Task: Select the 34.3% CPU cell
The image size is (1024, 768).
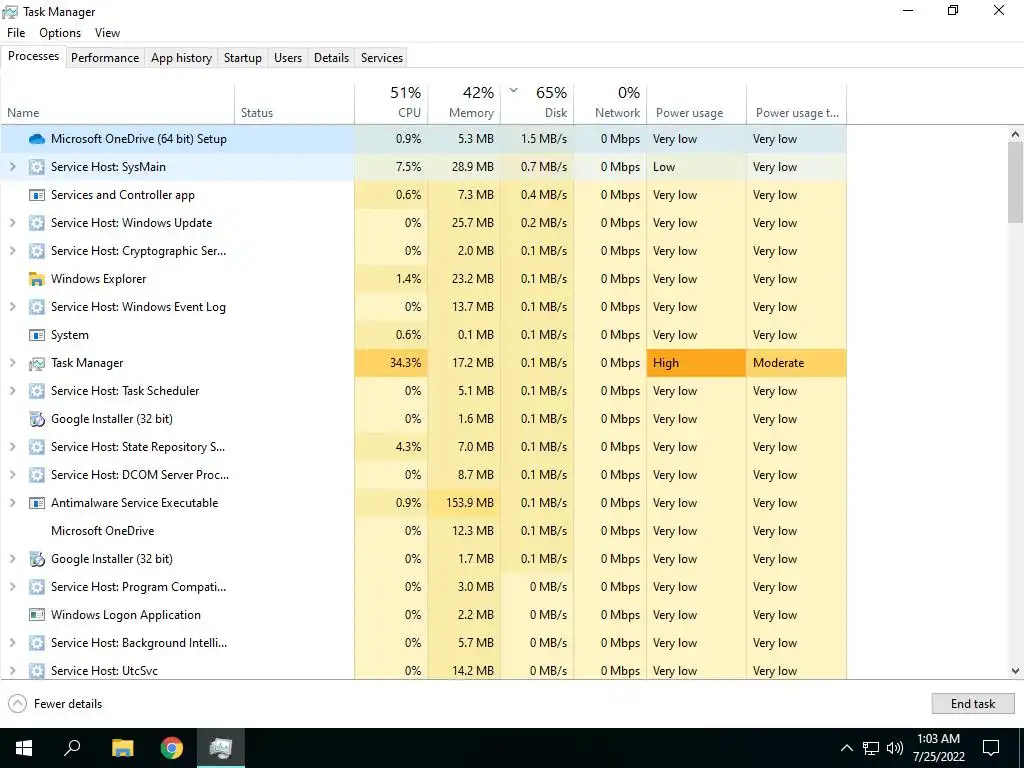Action: point(391,363)
